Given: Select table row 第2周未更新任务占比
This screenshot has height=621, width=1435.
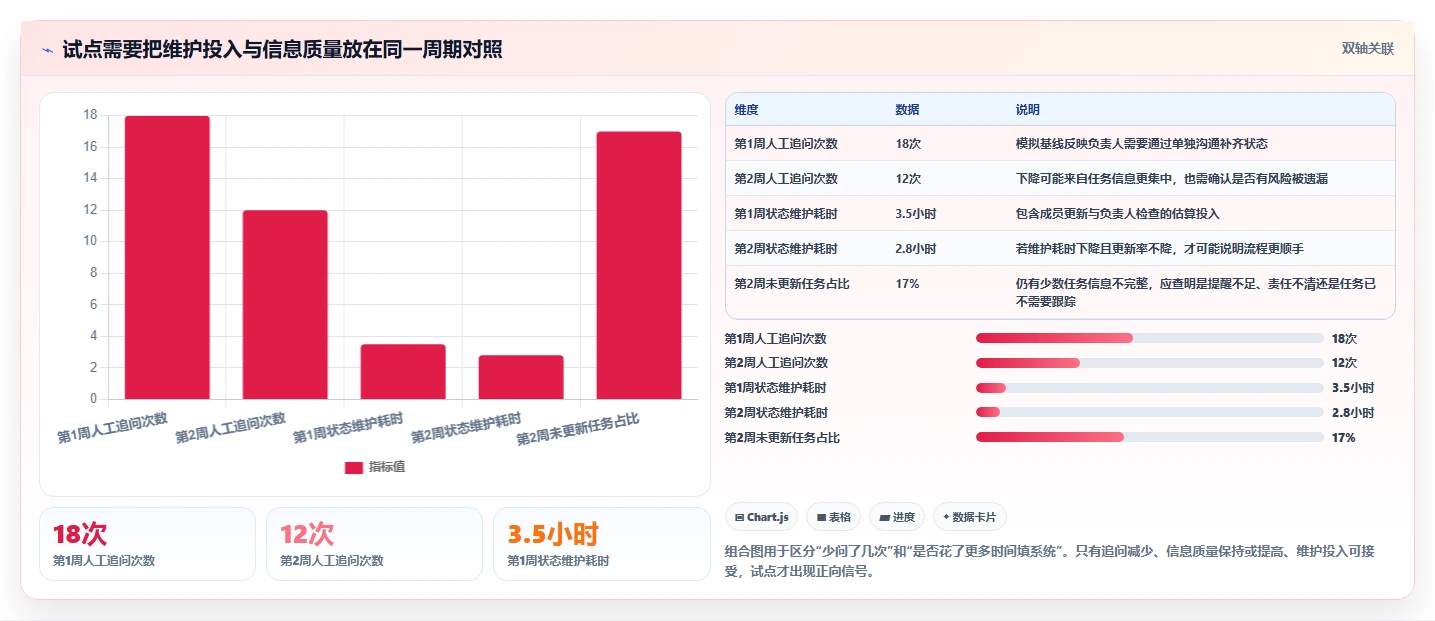Looking at the screenshot, I should (1060, 292).
